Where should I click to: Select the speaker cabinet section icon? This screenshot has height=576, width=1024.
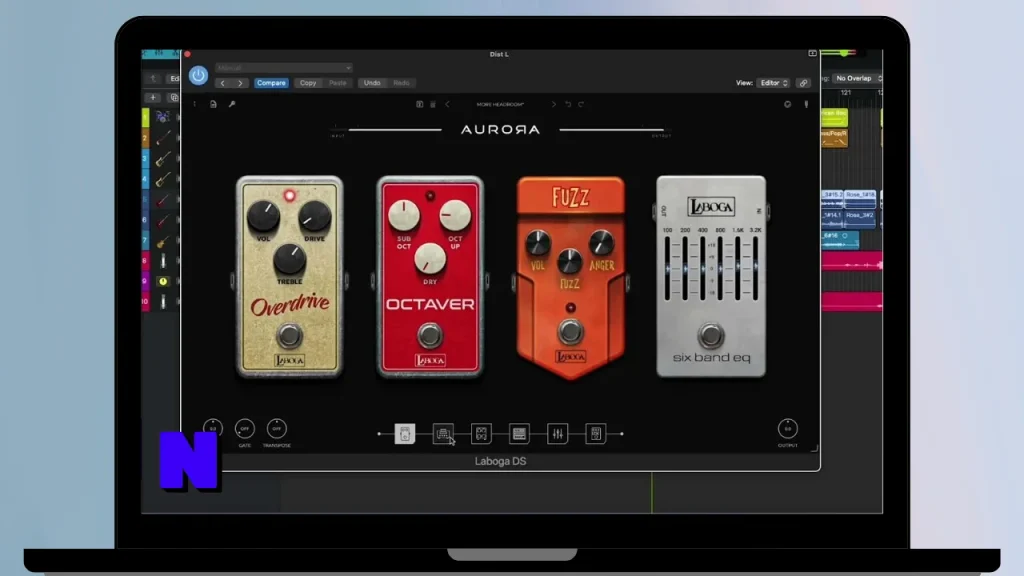click(x=481, y=434)
